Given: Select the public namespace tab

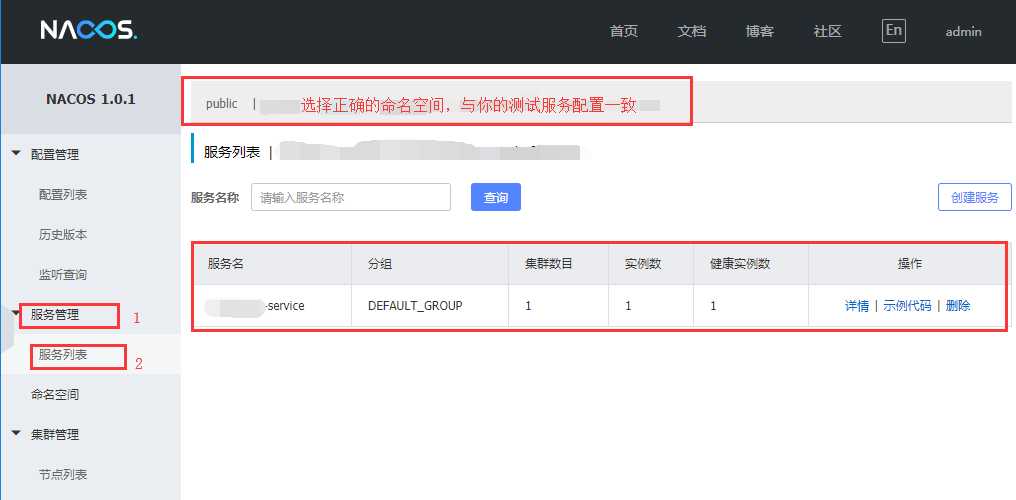Looking at the screenshot, I should [222, 104].
